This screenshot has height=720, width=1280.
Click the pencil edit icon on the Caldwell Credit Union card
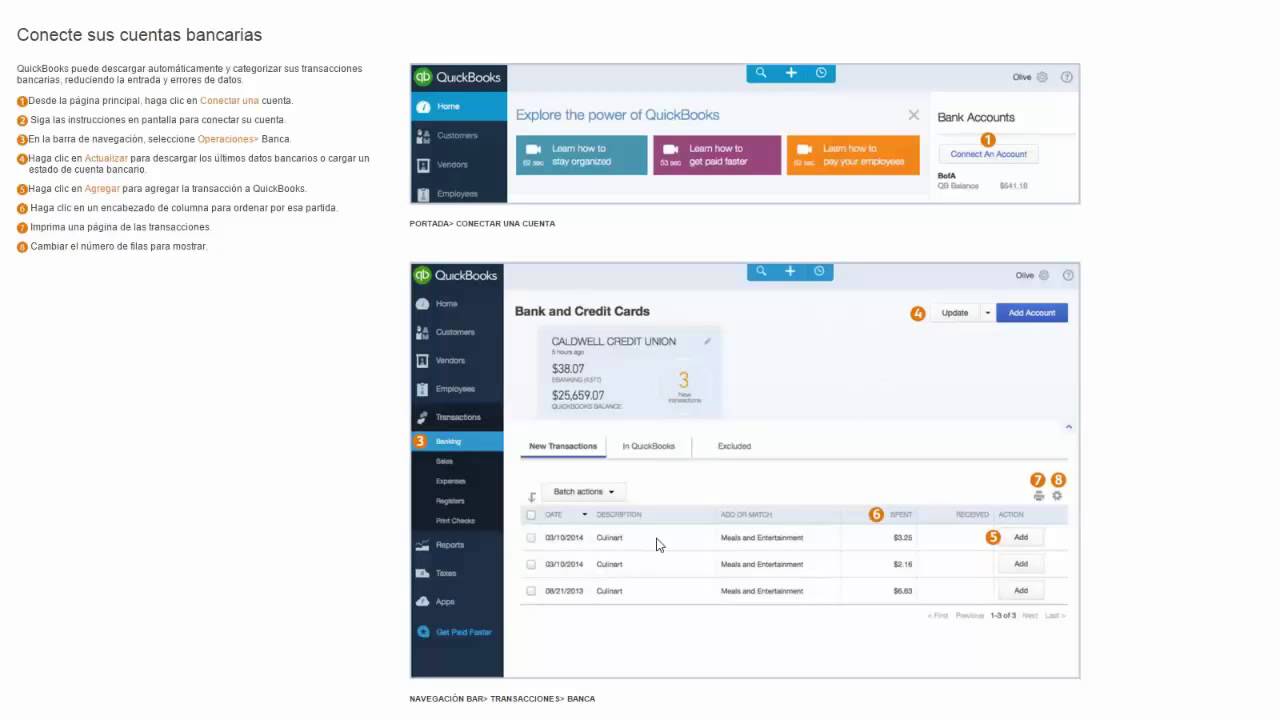[707, 341]
